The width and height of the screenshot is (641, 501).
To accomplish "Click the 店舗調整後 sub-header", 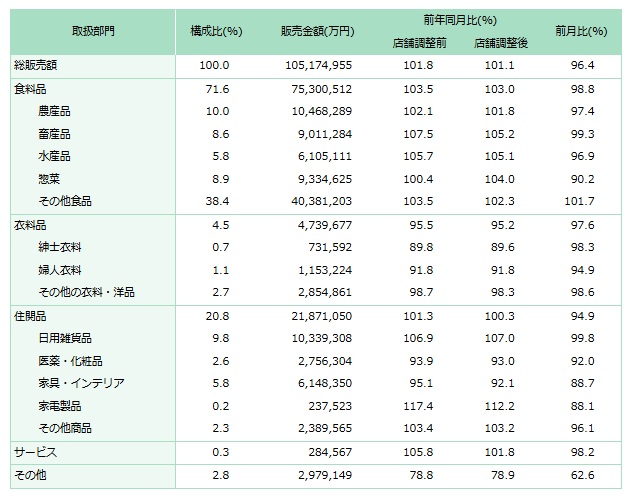I will click(x=501, y=43).
